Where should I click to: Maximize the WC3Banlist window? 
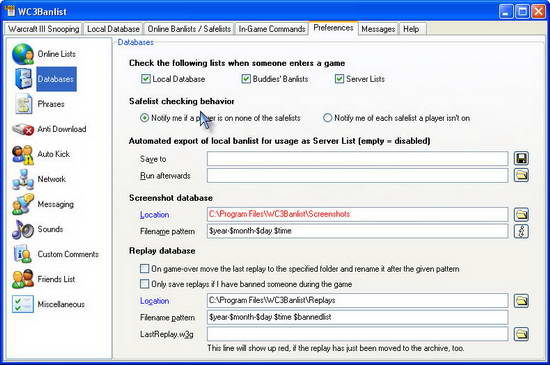click(x=522, y=12)
